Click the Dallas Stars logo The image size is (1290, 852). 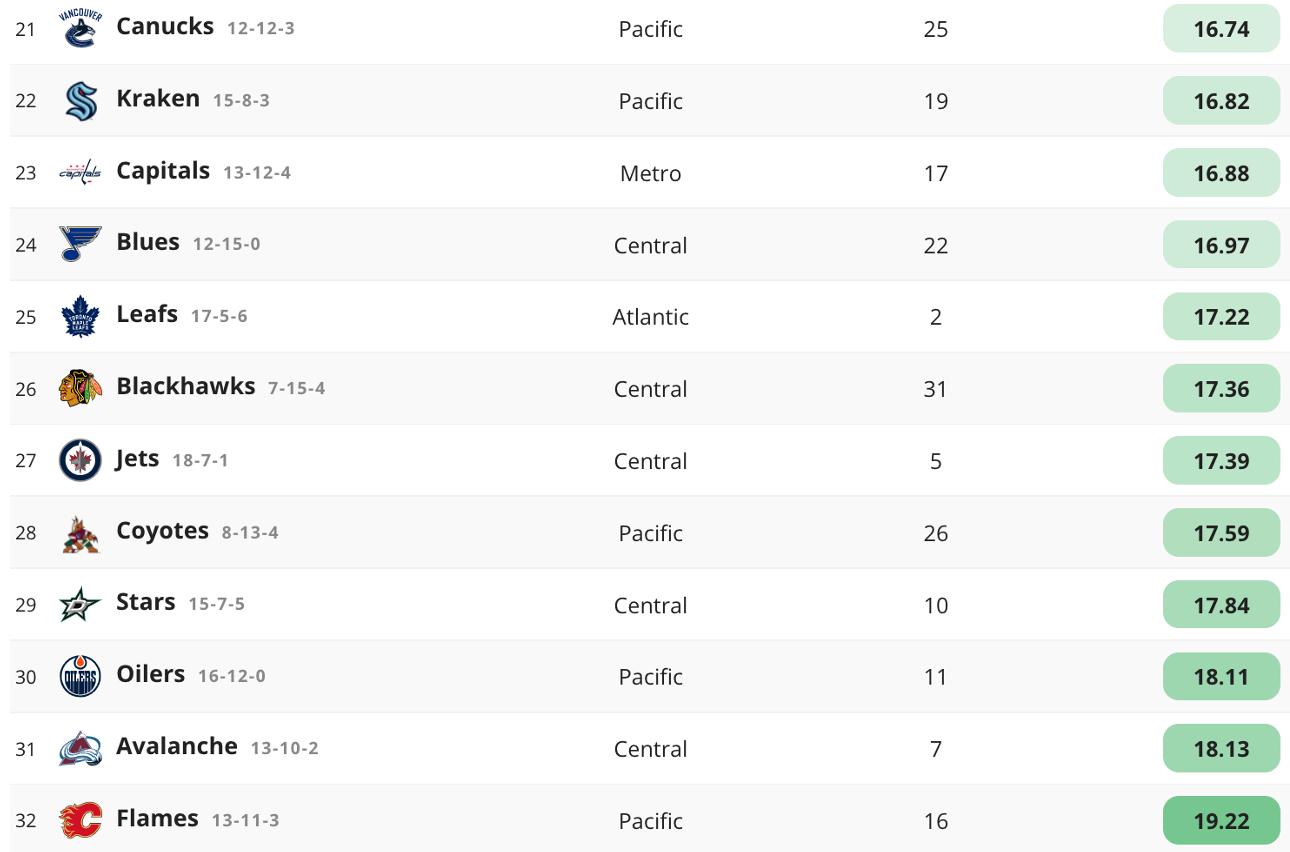(80, 605)
